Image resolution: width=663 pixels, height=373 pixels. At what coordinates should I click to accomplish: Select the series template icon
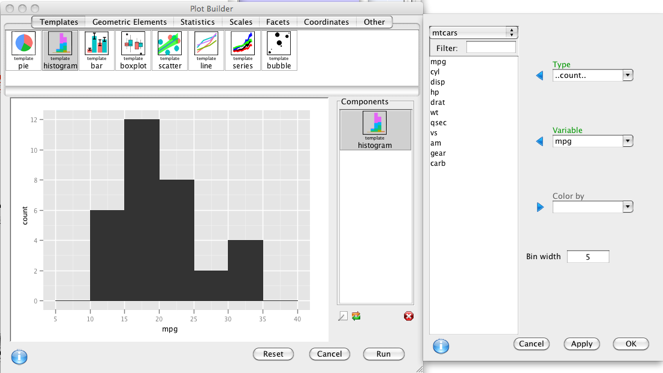point(243,50)
